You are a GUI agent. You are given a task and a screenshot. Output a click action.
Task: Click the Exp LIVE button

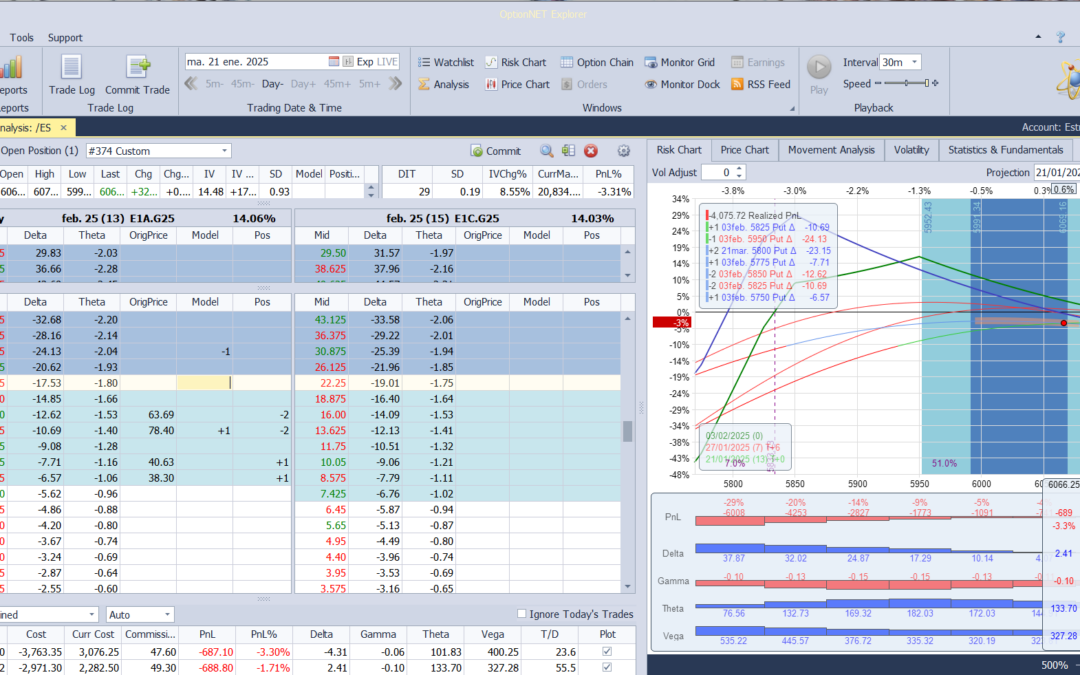click(377, 61)
